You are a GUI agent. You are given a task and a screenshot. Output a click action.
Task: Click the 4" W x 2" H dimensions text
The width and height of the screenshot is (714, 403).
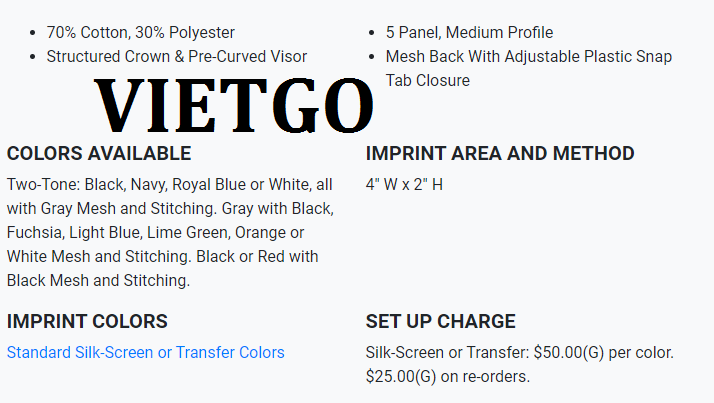click(404, 185)
